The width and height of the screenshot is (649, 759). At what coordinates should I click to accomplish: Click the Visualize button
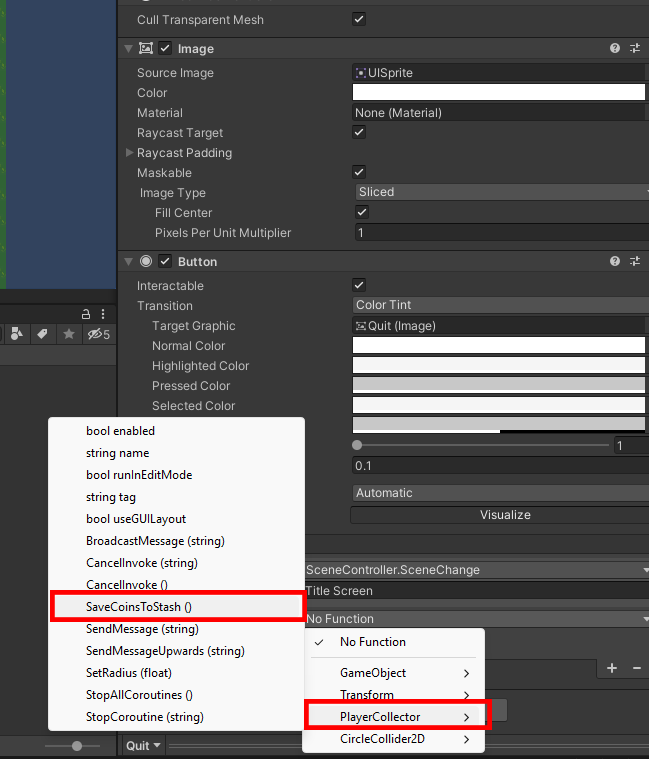[x=500, y=515]
